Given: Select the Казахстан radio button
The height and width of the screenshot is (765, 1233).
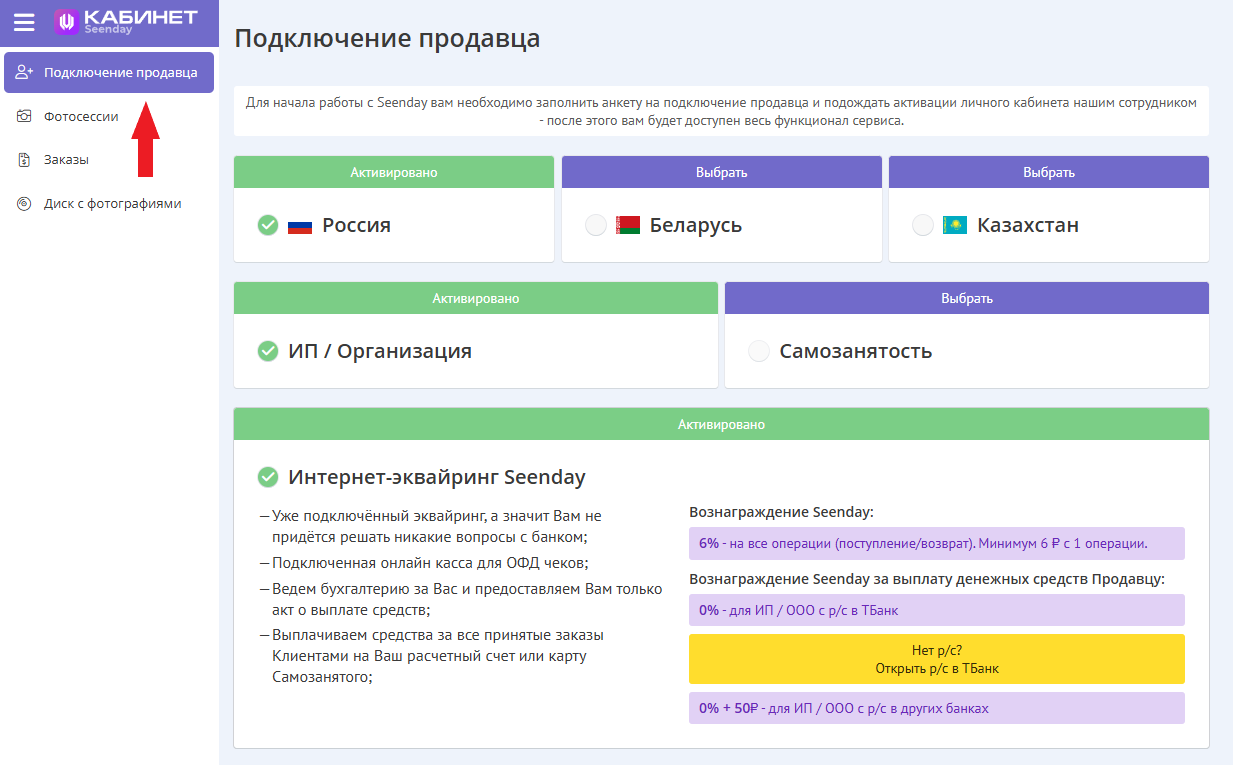Looking at the screenshot, I should point(923,226).
